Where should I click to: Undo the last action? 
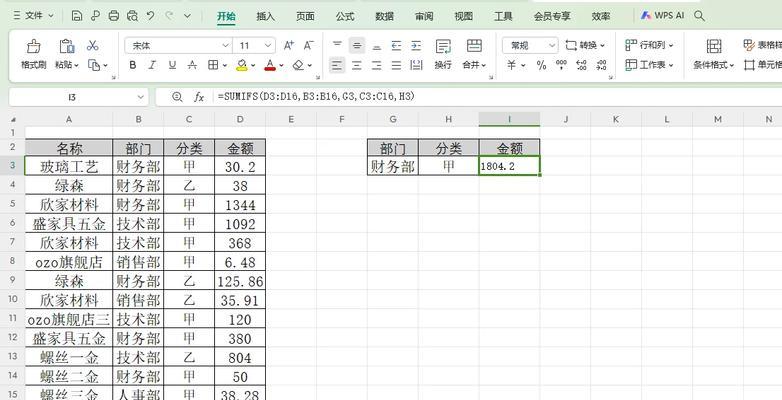point(151,16)
